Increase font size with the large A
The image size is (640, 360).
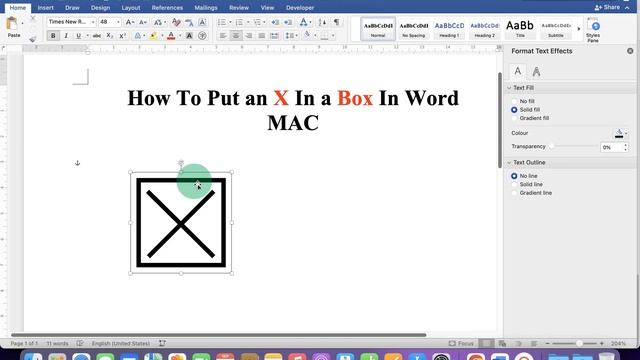[x=129, y=22]
